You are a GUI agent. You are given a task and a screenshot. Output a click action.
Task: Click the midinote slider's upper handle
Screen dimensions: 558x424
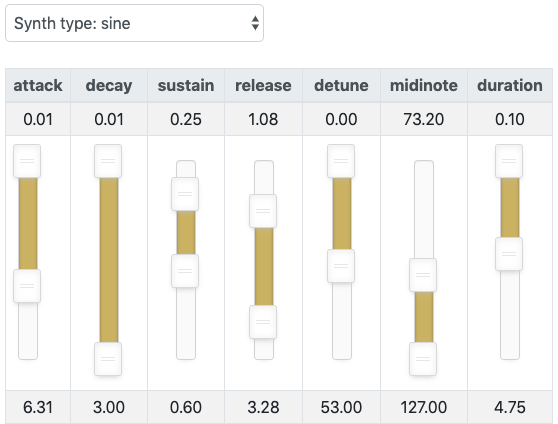click(423, 275)
